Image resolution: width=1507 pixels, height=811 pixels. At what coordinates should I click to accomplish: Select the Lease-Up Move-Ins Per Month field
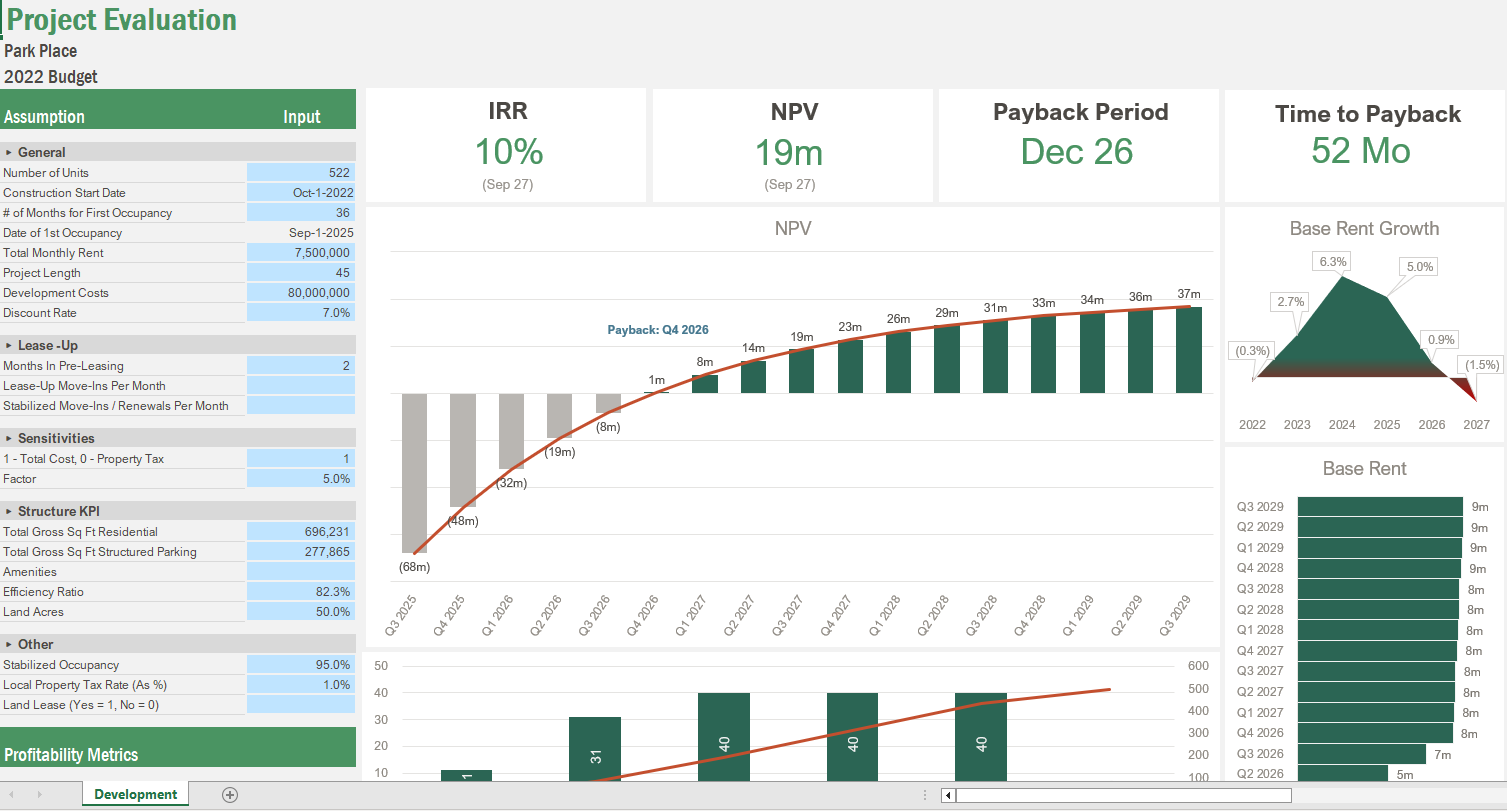click(300, 386)
